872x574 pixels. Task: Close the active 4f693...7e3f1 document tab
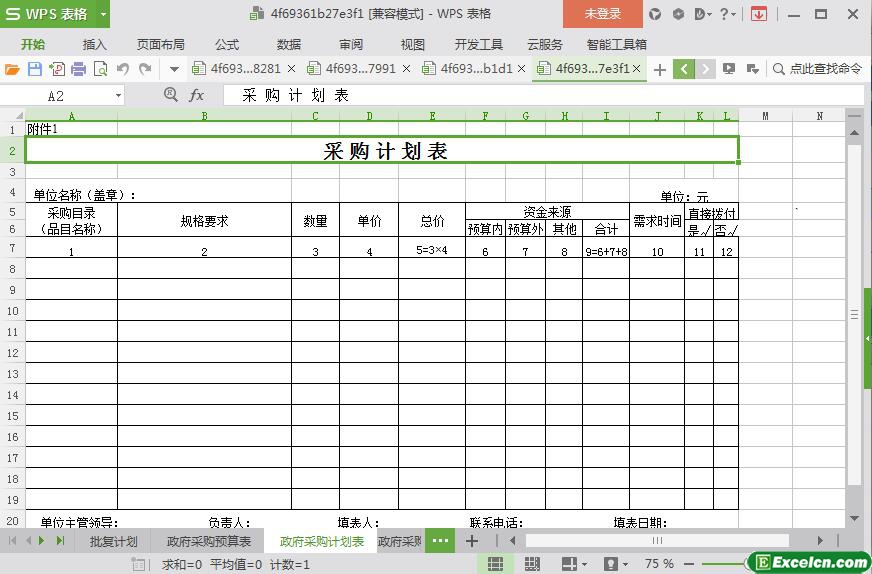(637, 68)
